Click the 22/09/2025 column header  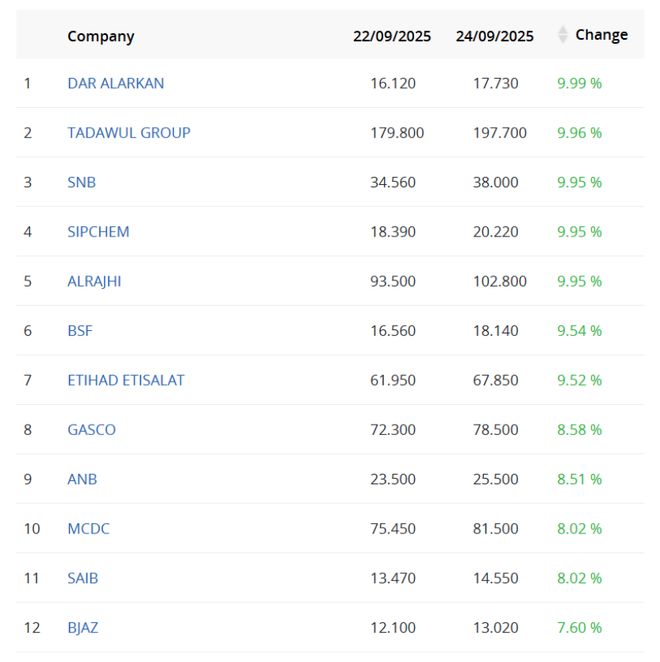pyautogui.click(x=392, y=36)
